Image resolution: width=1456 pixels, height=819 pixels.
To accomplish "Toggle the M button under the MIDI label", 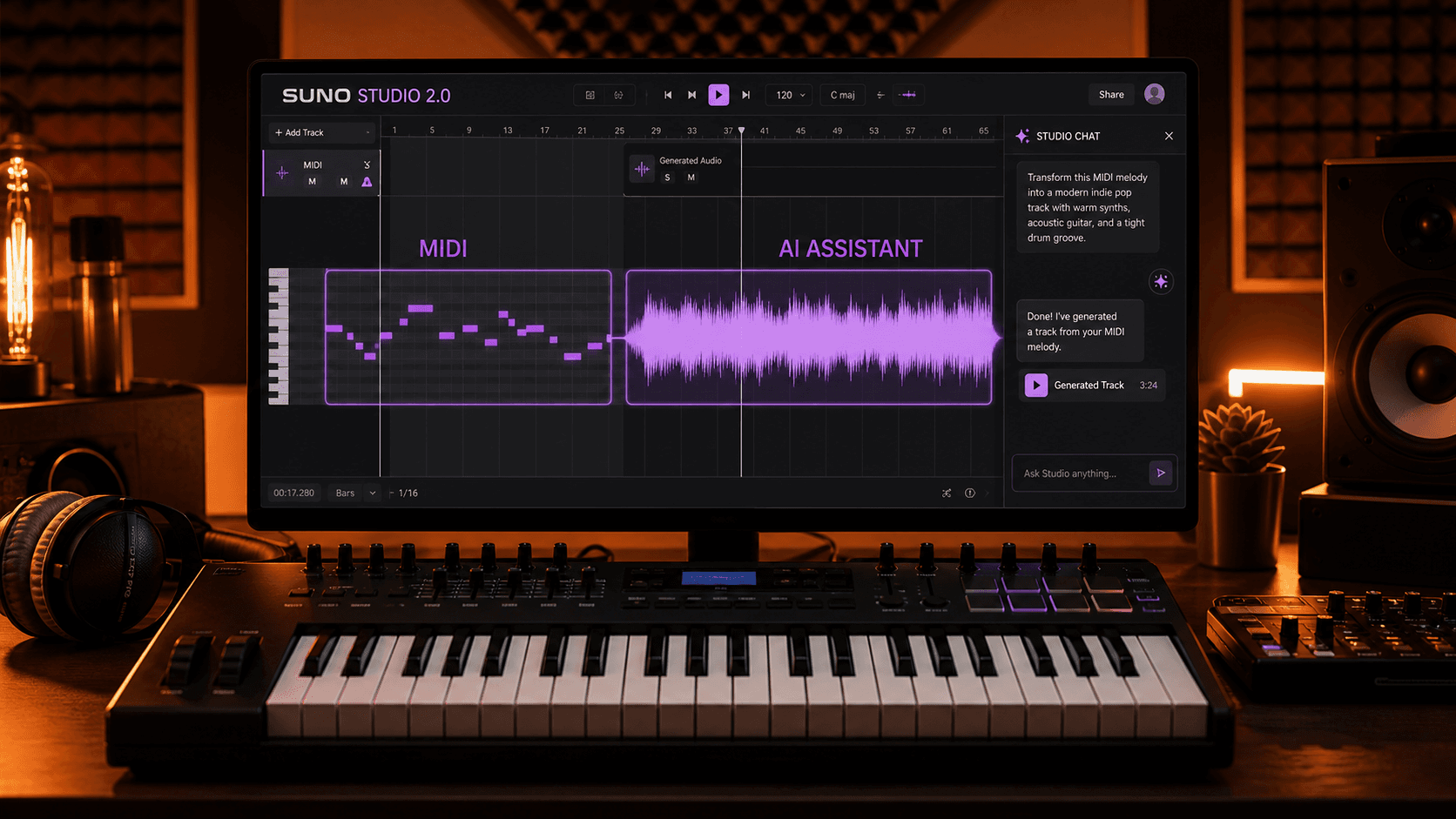I will pos(312,182).
